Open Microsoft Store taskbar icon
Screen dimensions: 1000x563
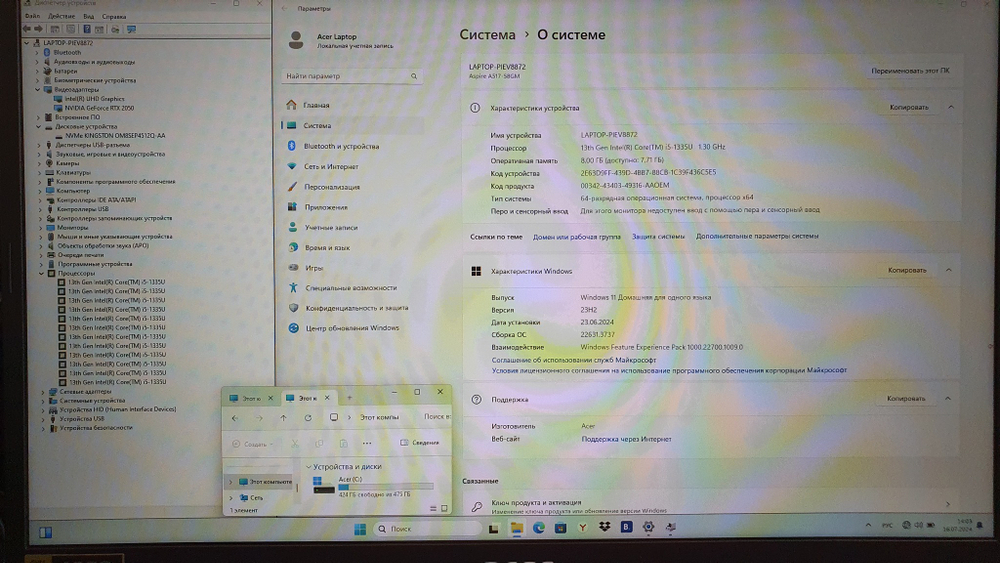(561, 528)
